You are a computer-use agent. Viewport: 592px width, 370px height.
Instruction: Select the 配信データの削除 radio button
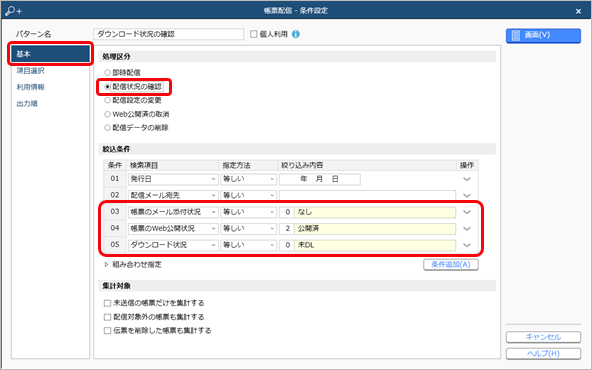pyautogui.click(x=107, y=128)
